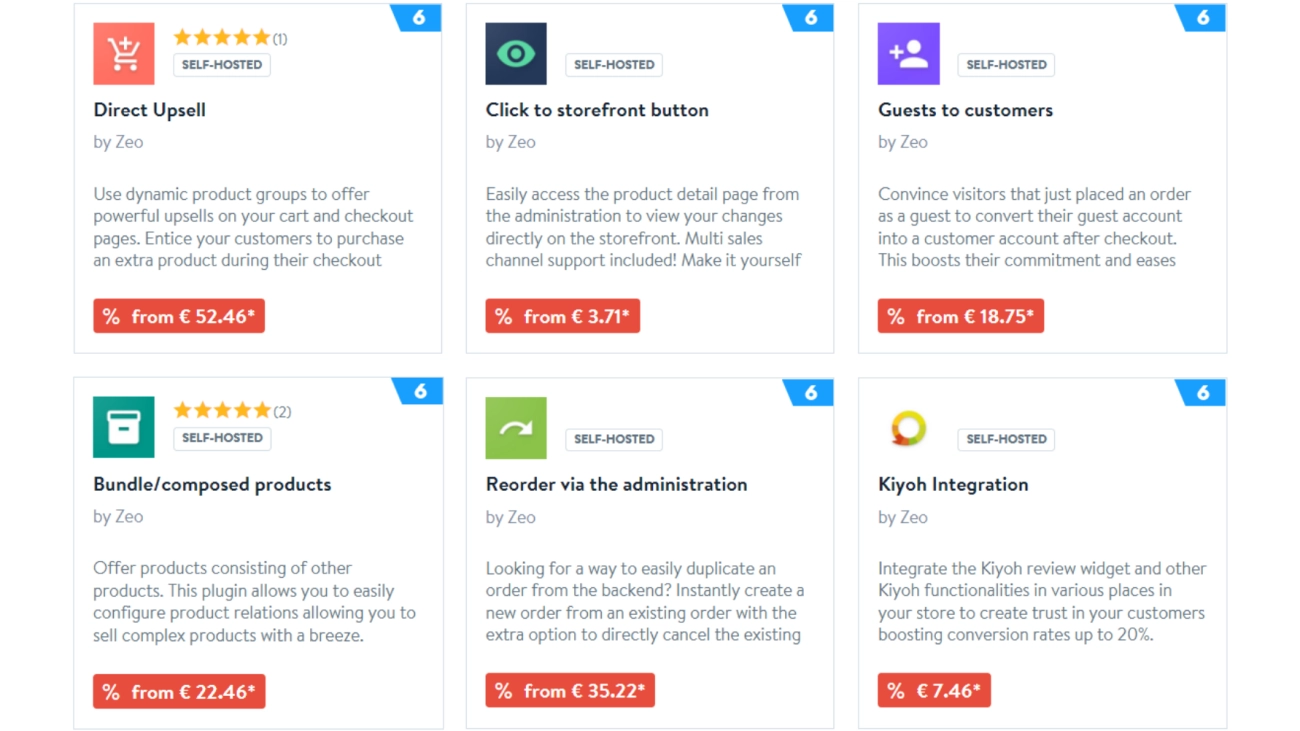Click the blue 6 badge on Direct Upsell

[418, 18]
